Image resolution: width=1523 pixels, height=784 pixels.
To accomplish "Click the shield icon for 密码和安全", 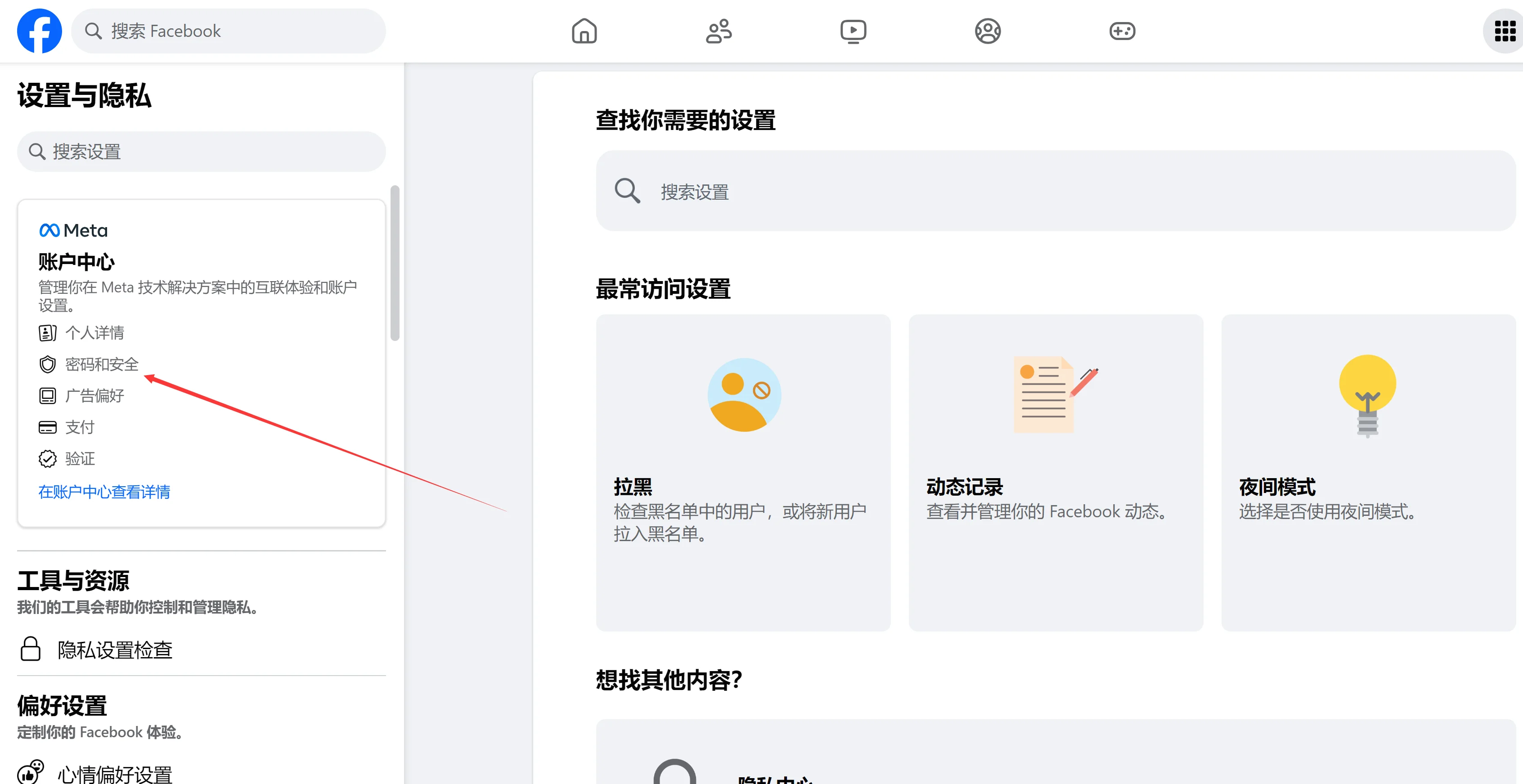I will click(47, 364).
